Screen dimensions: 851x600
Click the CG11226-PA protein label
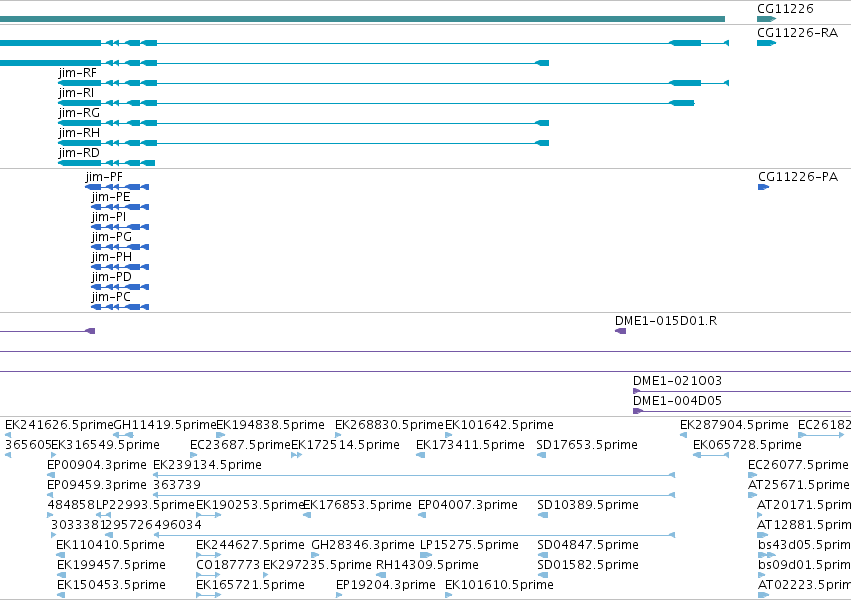tap(797, 177)
